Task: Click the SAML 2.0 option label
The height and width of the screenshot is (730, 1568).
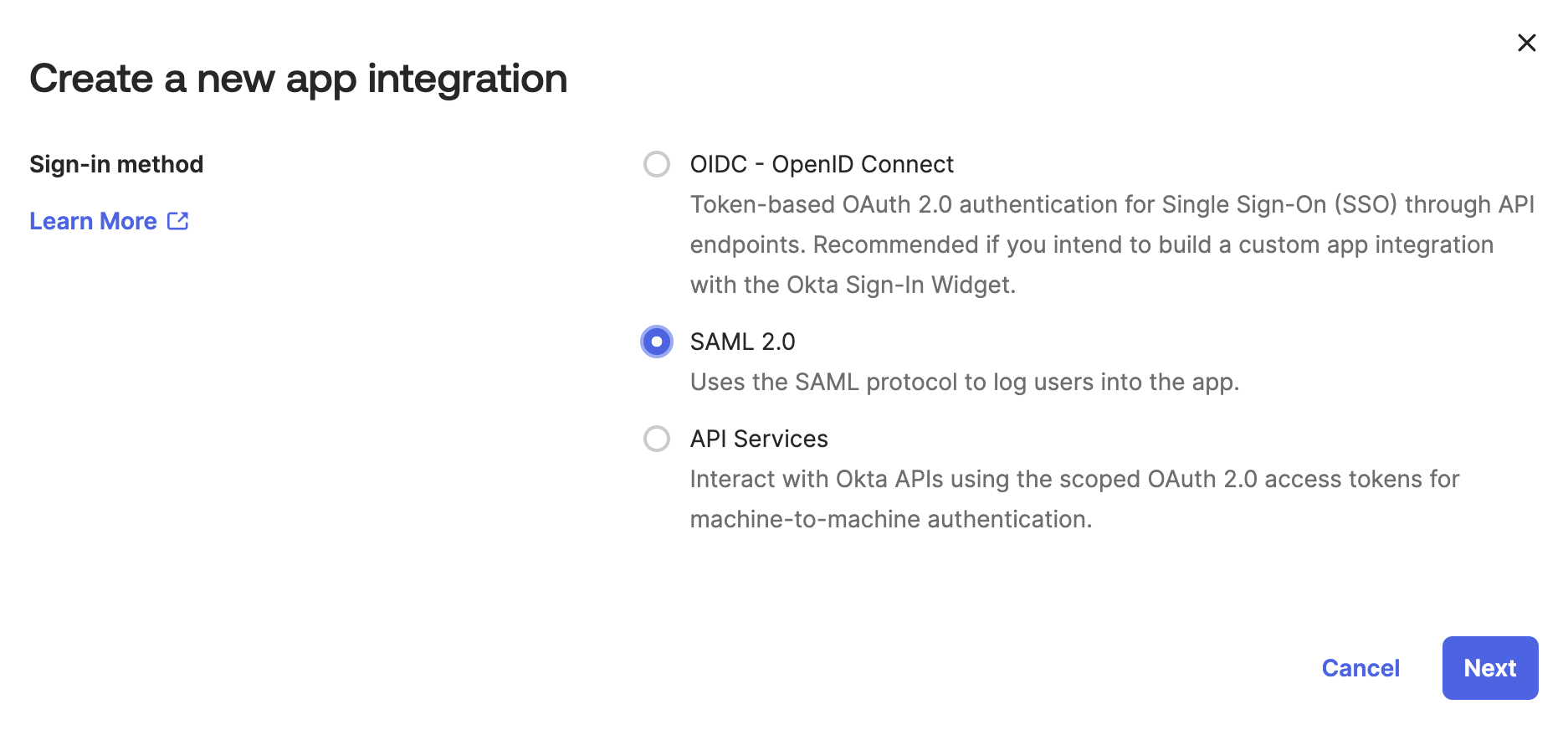Action: point(742,342)
